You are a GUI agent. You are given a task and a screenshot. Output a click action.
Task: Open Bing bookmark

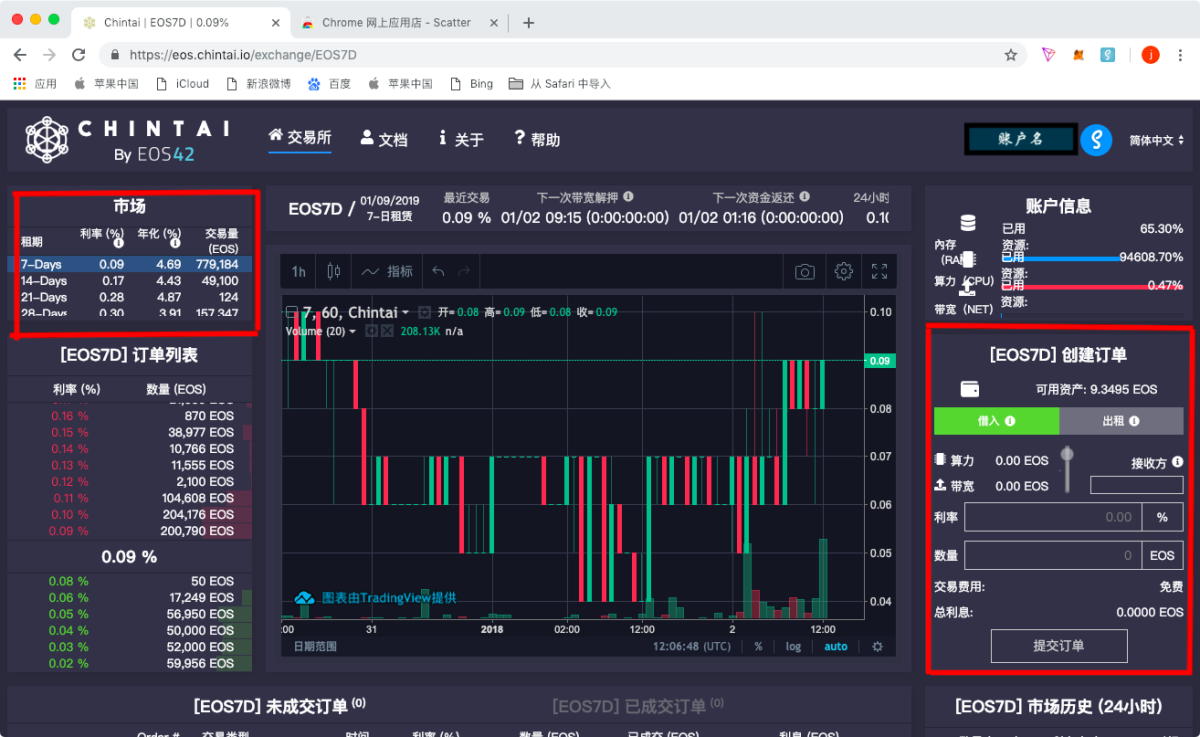click(x=471, y=84)
